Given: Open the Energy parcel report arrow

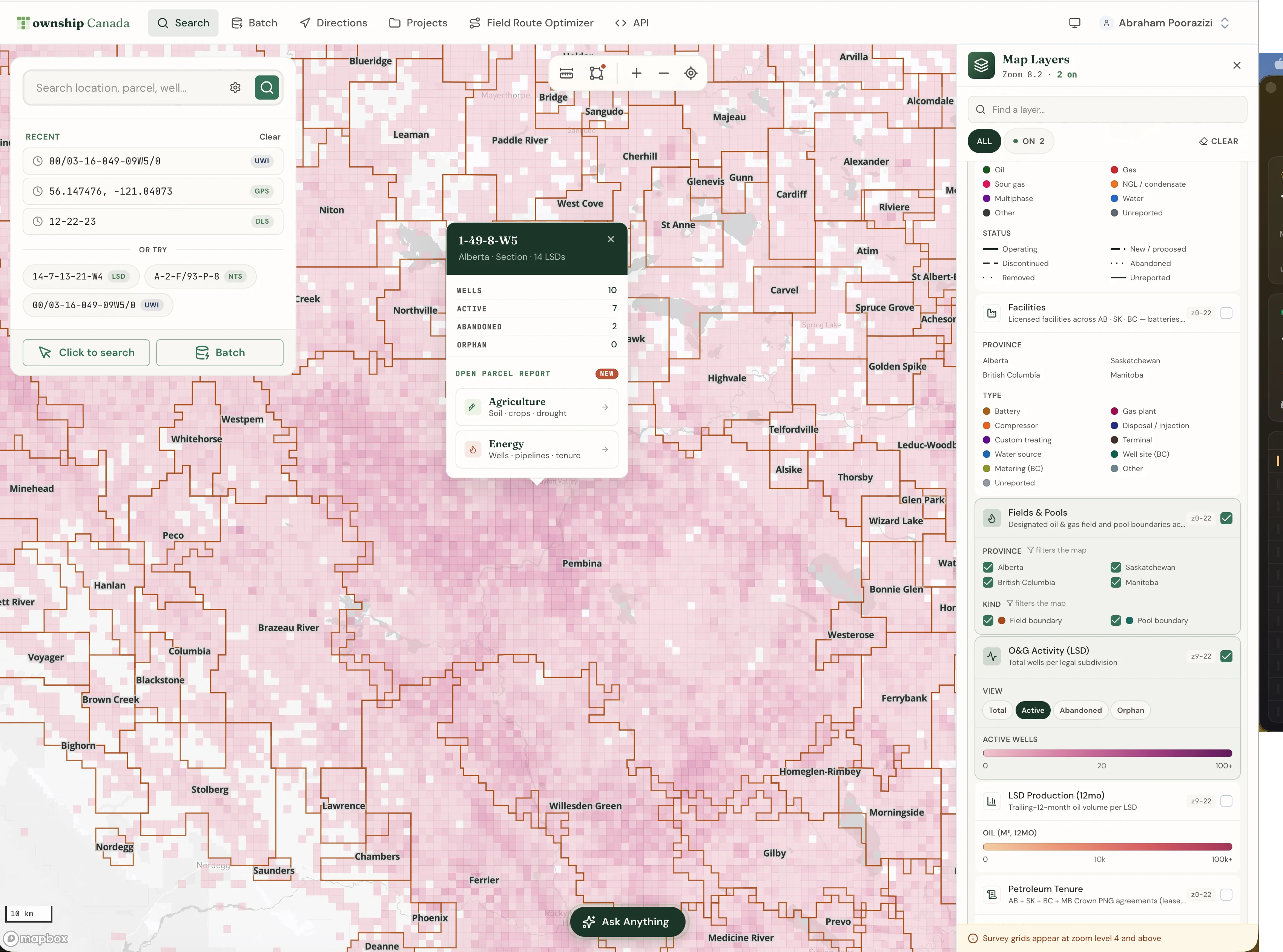Looking at the screenshot, I should point(605,450).
